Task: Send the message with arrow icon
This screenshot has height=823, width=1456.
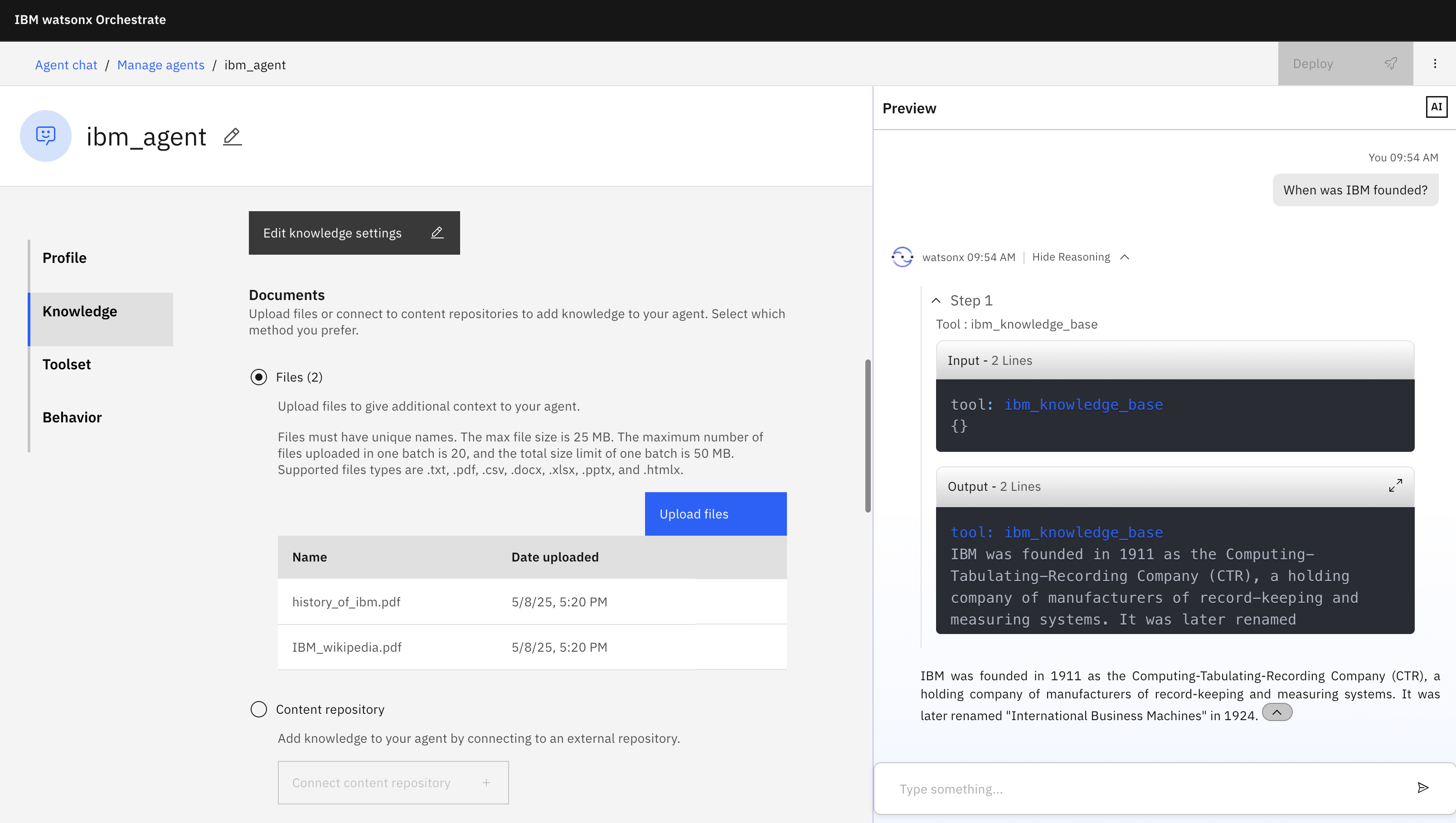Action: [x=1422, y=787]
